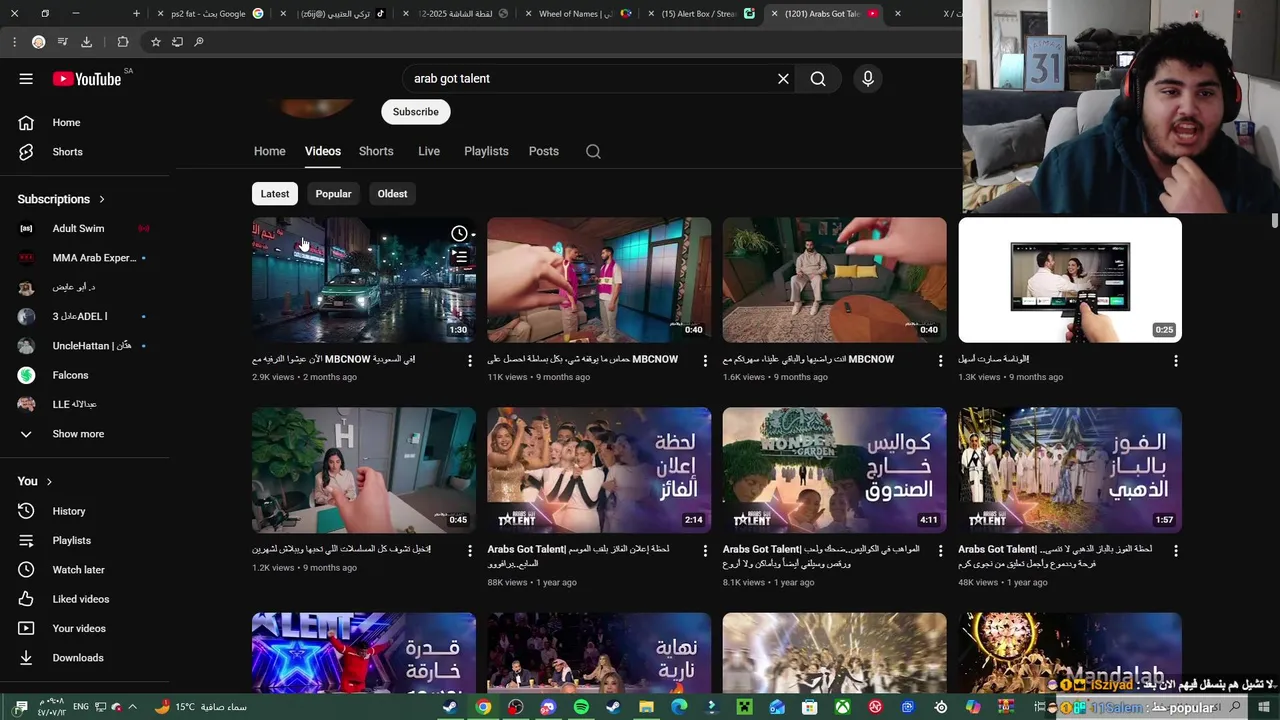This screenshot has height=720, width=1280.
Task: Clear the search box with the X
Action: point(783,79)
